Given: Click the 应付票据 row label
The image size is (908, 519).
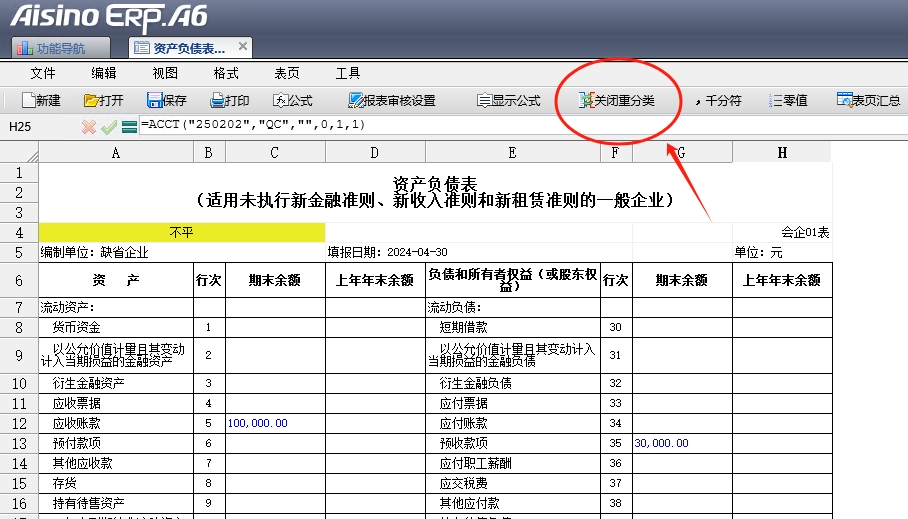Looking at the screenshot, I should pos(463,403).
